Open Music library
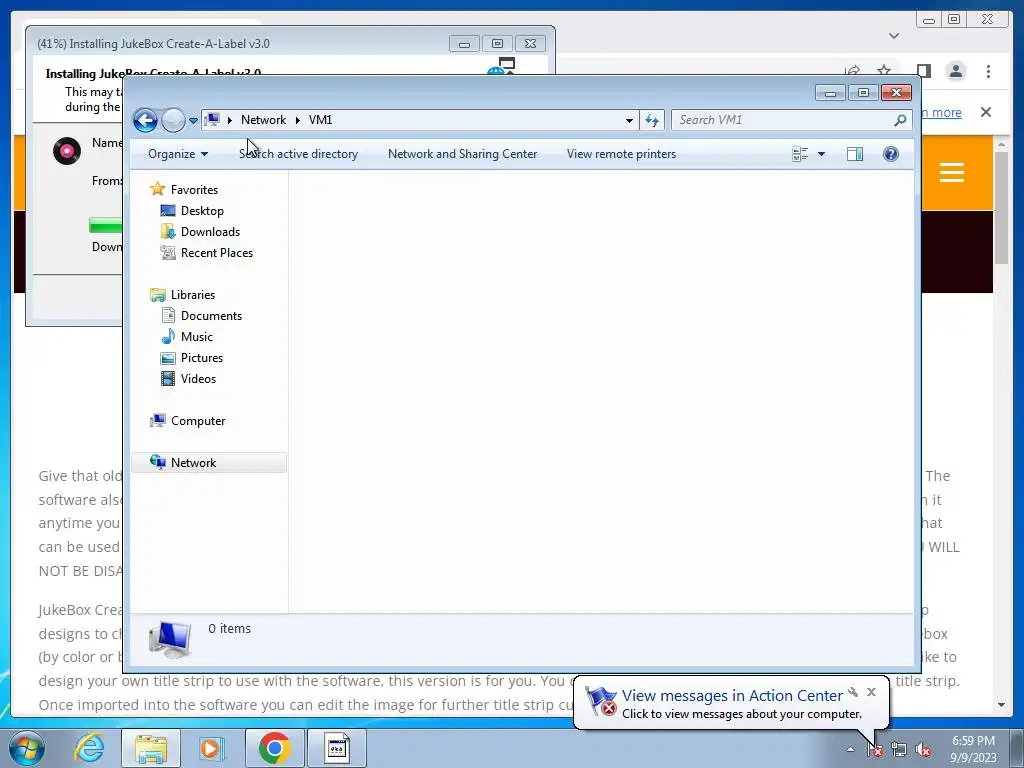1024x768 pixels. click(197, 337)
